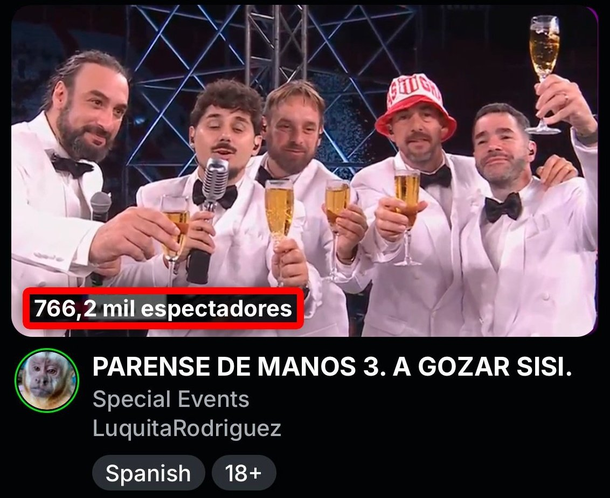Select the 18+ content tag
Viewport: 610px width, 498px height.
(x=244, y=473)
